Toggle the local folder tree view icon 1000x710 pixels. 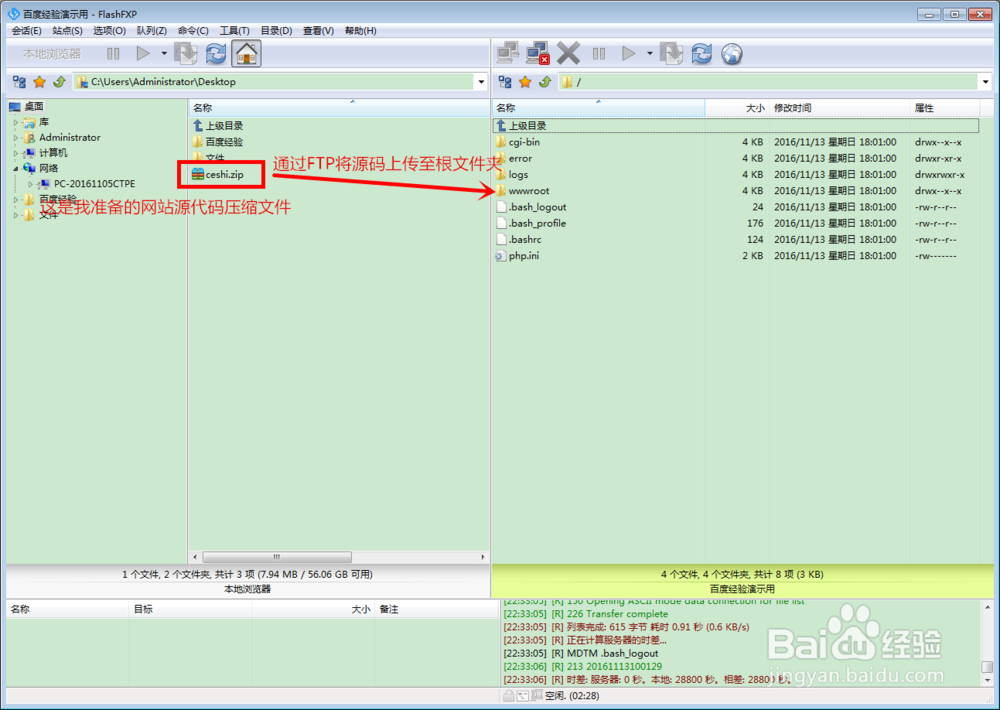(x=20, y=82)
